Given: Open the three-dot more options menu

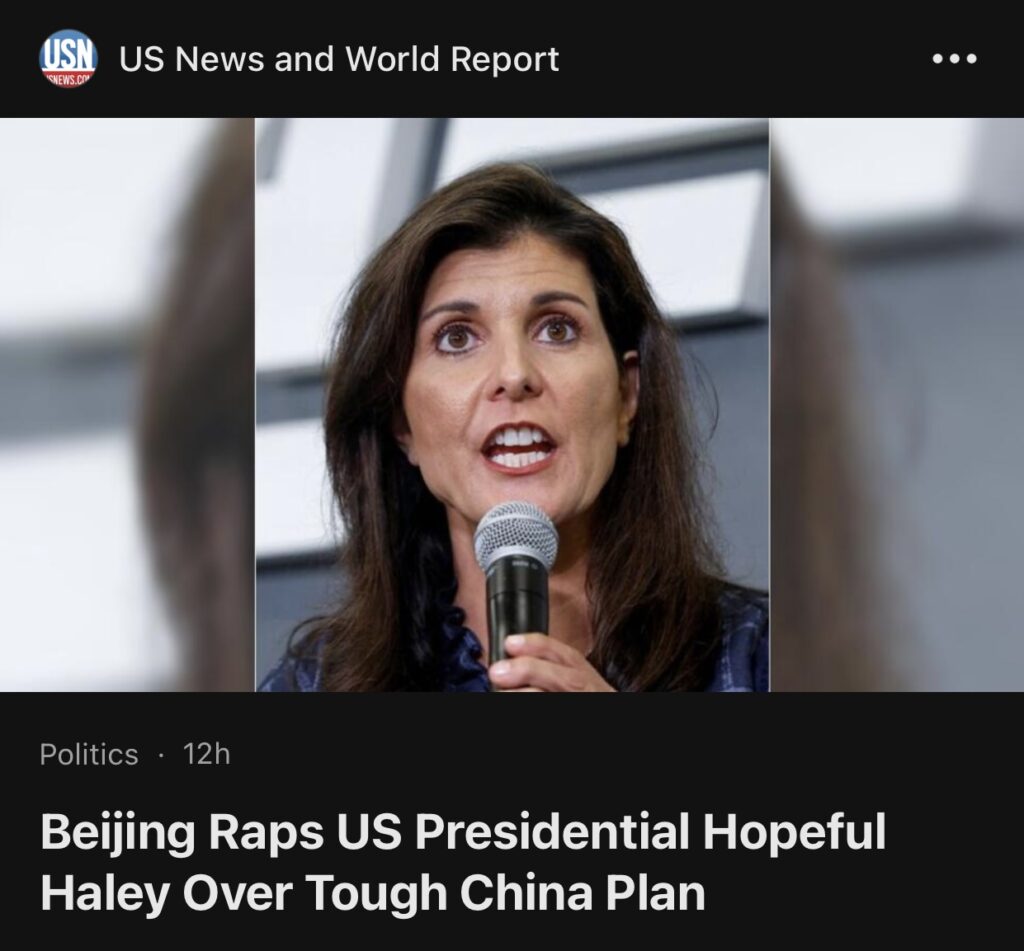Looking at the screenshot, I should (x=954, y=59).
